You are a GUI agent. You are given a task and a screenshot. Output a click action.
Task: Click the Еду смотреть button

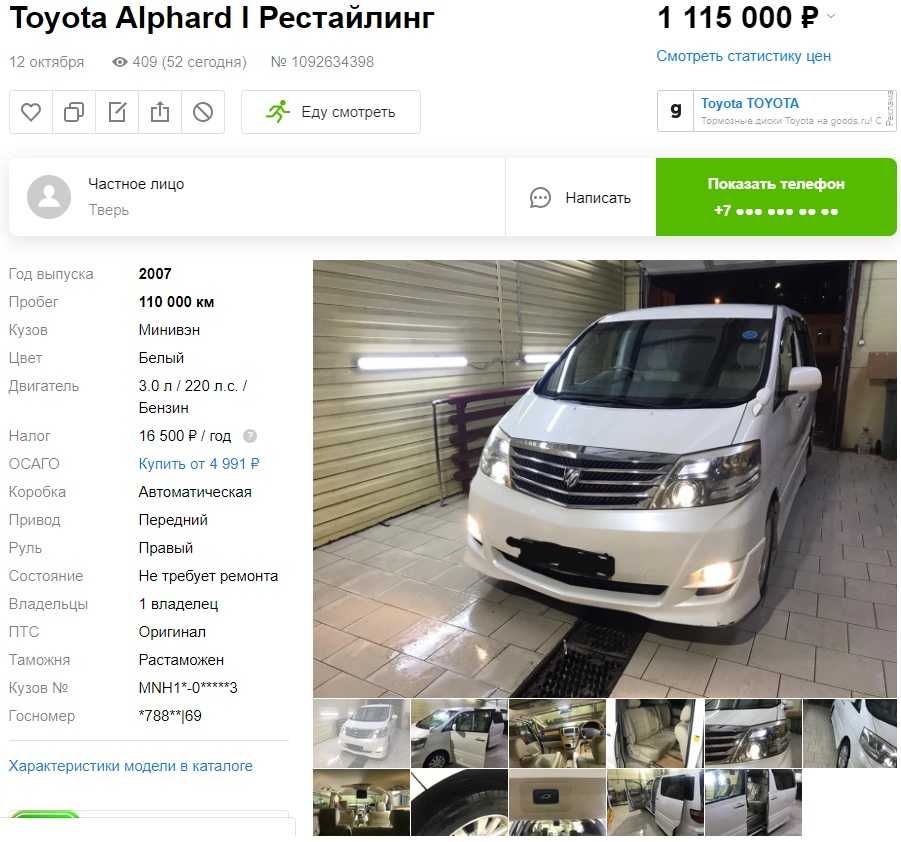[331, 112]
